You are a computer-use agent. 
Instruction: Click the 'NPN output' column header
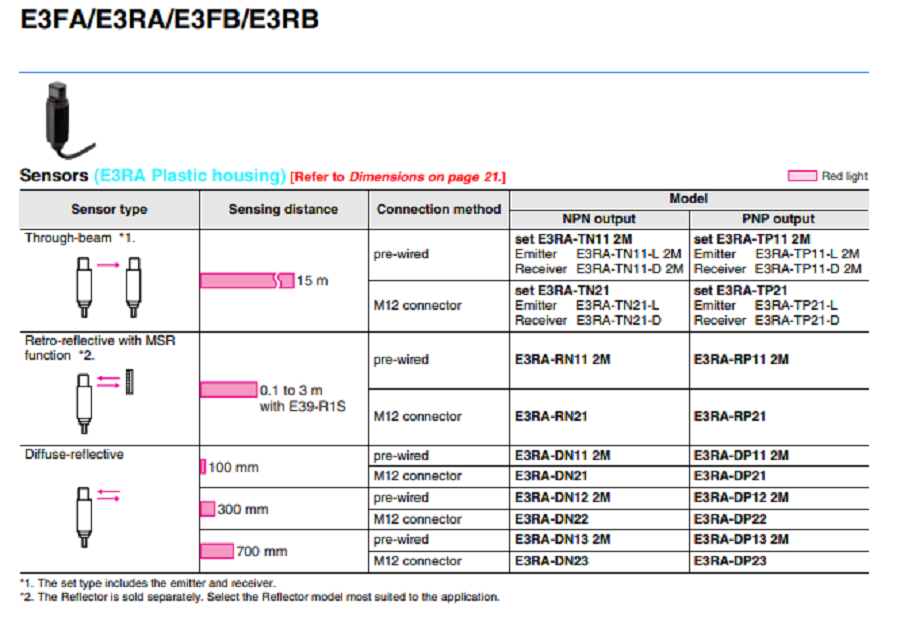click(x=599, y=219)
